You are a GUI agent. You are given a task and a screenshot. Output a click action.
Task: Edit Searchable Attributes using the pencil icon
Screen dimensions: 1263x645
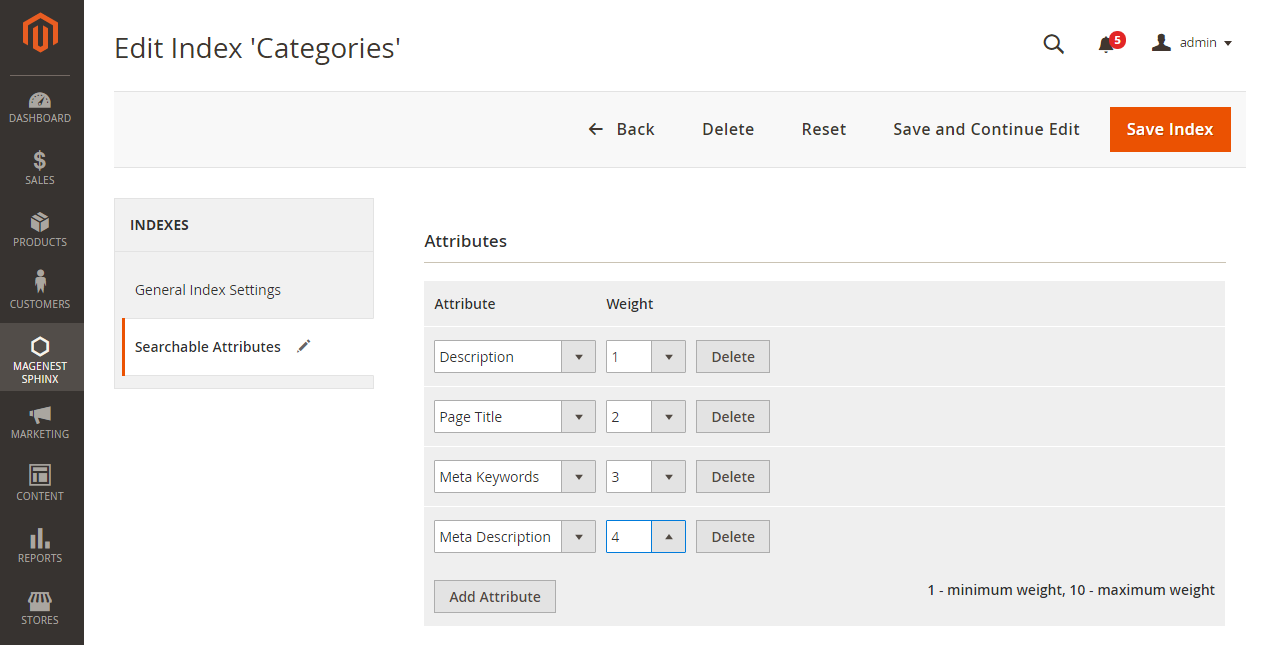303,345
